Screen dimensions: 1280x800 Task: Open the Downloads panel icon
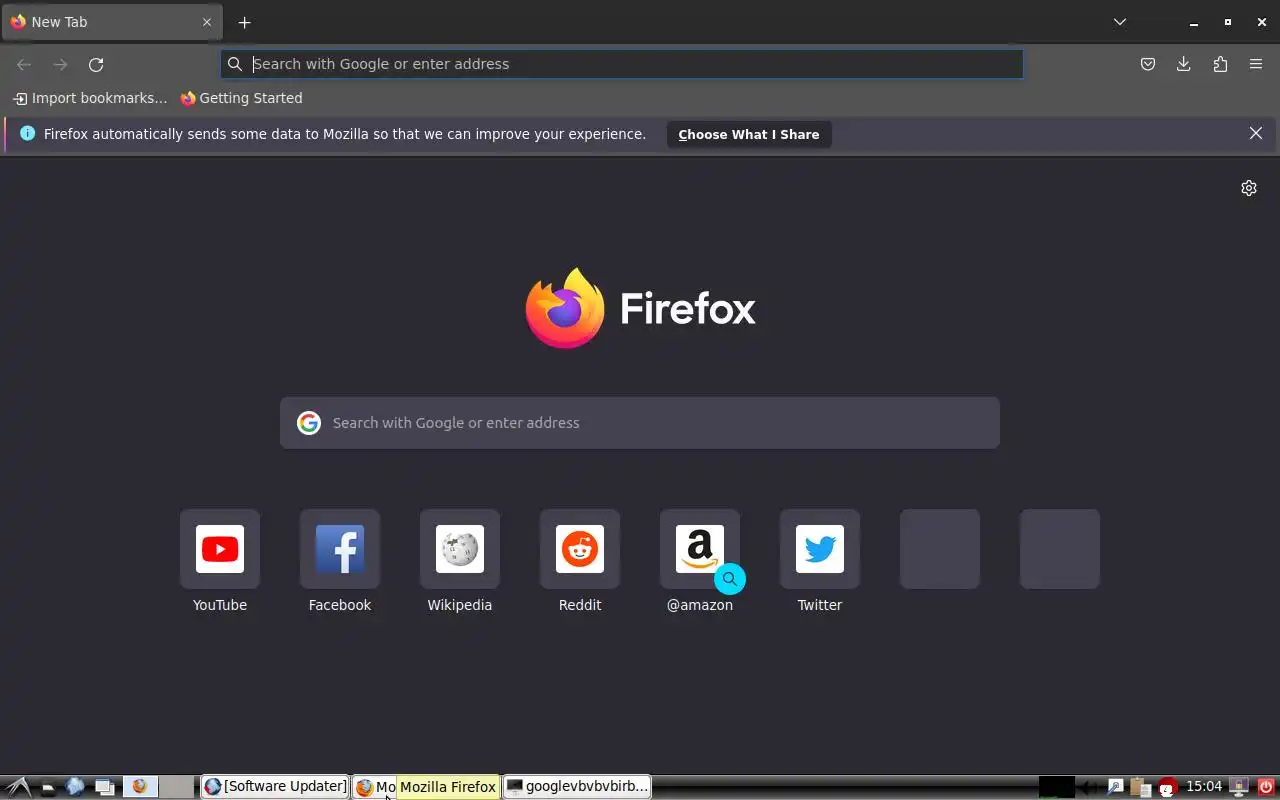click(x=1184, y=64)
